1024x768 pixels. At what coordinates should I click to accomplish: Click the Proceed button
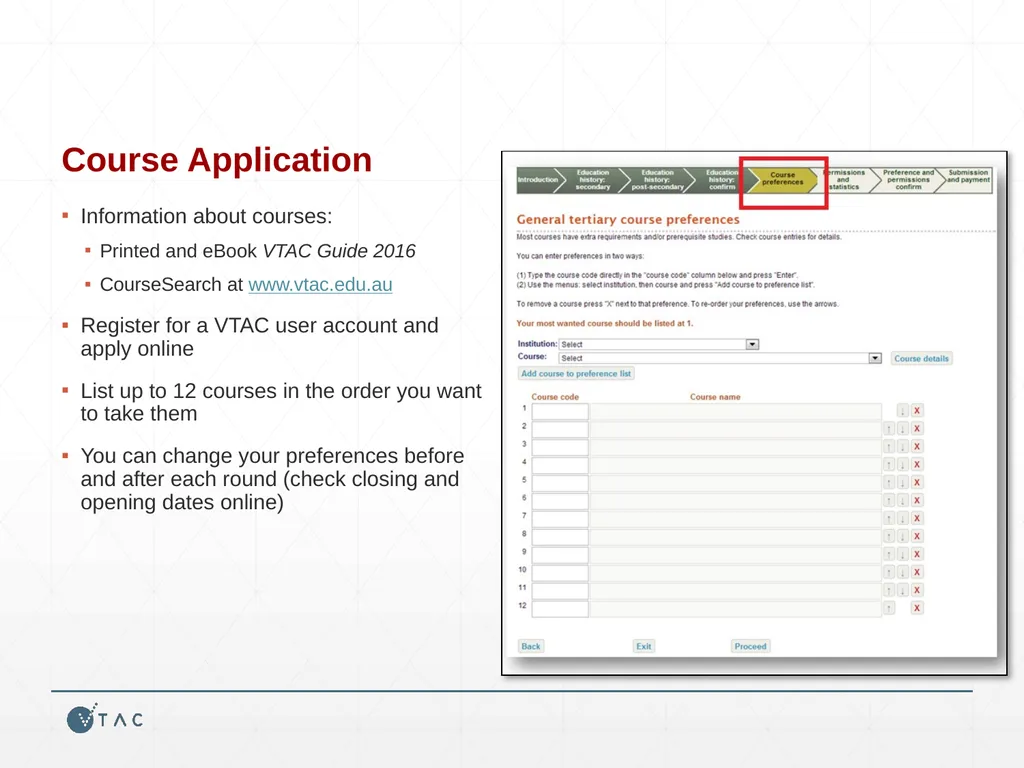[x=750, y=647]
